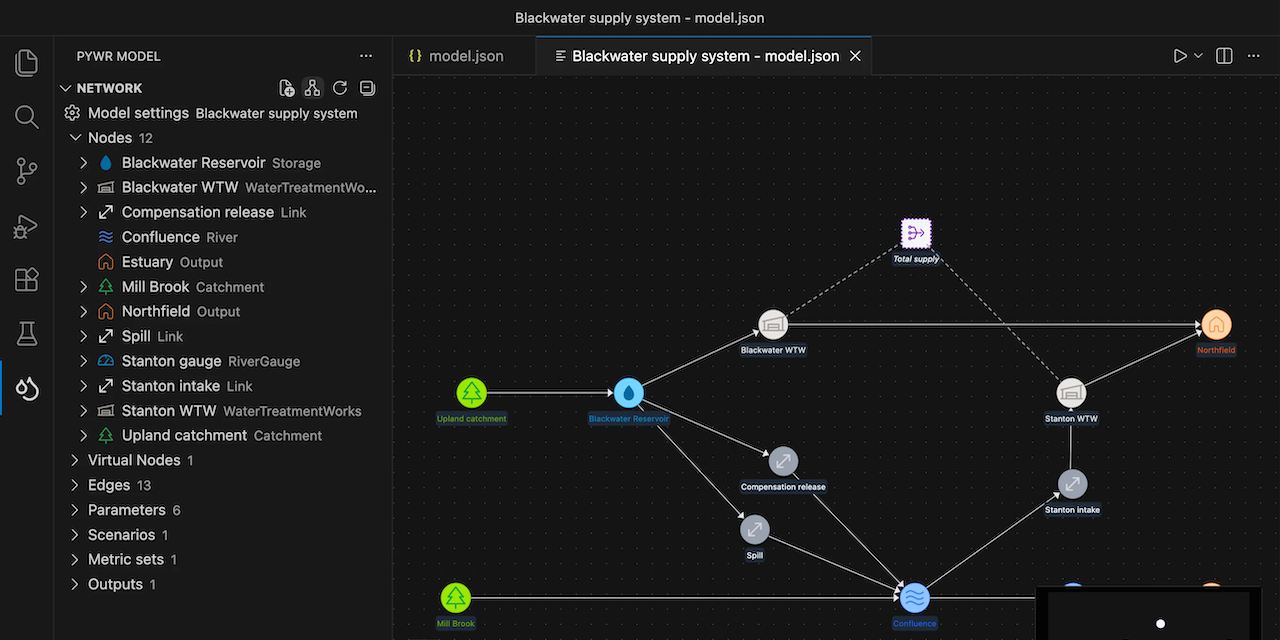
Task: Select the Blackwater WTW node on canvas
Action: 773,325
